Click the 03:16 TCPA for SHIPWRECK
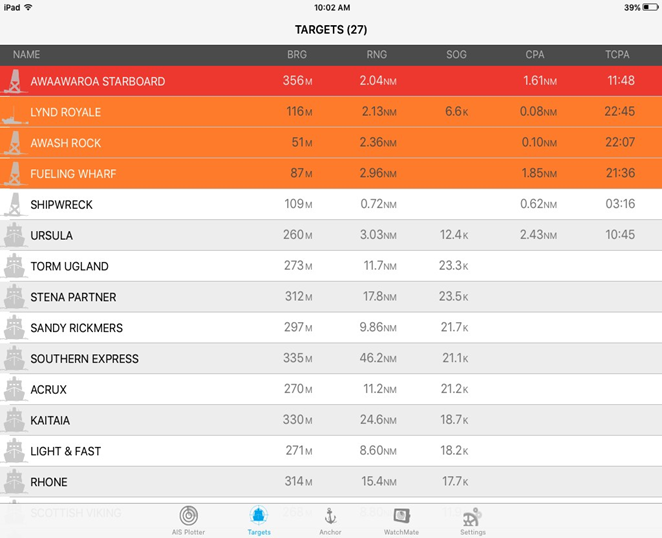This screenshot has width=662, height=538. tap(620, 204)
